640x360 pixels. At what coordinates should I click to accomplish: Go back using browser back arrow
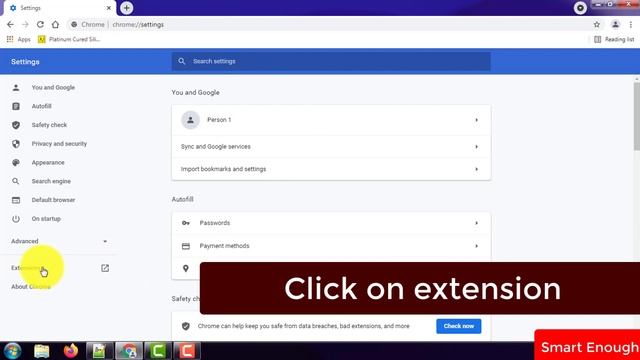point(10,24)
